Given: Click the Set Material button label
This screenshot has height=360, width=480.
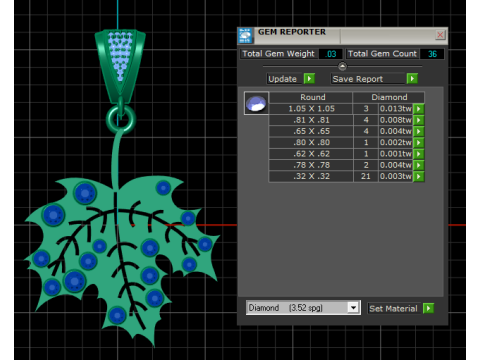Looking at the screenshot, I should tap(393, 309).
